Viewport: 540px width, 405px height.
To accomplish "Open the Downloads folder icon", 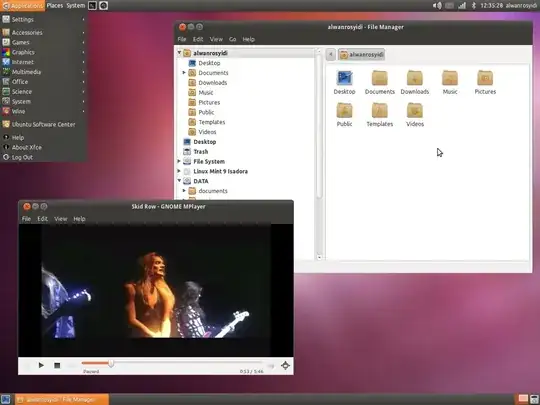I will coord(415,83).
